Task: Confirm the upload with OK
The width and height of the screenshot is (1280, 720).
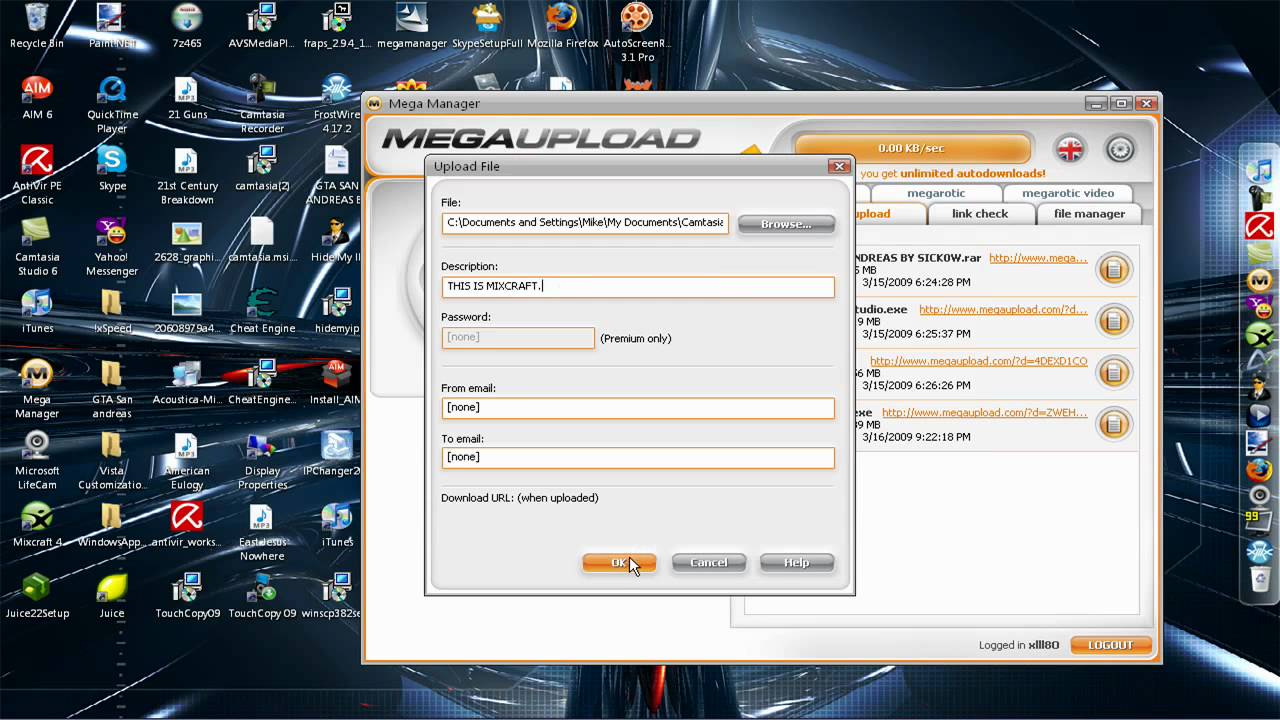Action: click(619, 563)
